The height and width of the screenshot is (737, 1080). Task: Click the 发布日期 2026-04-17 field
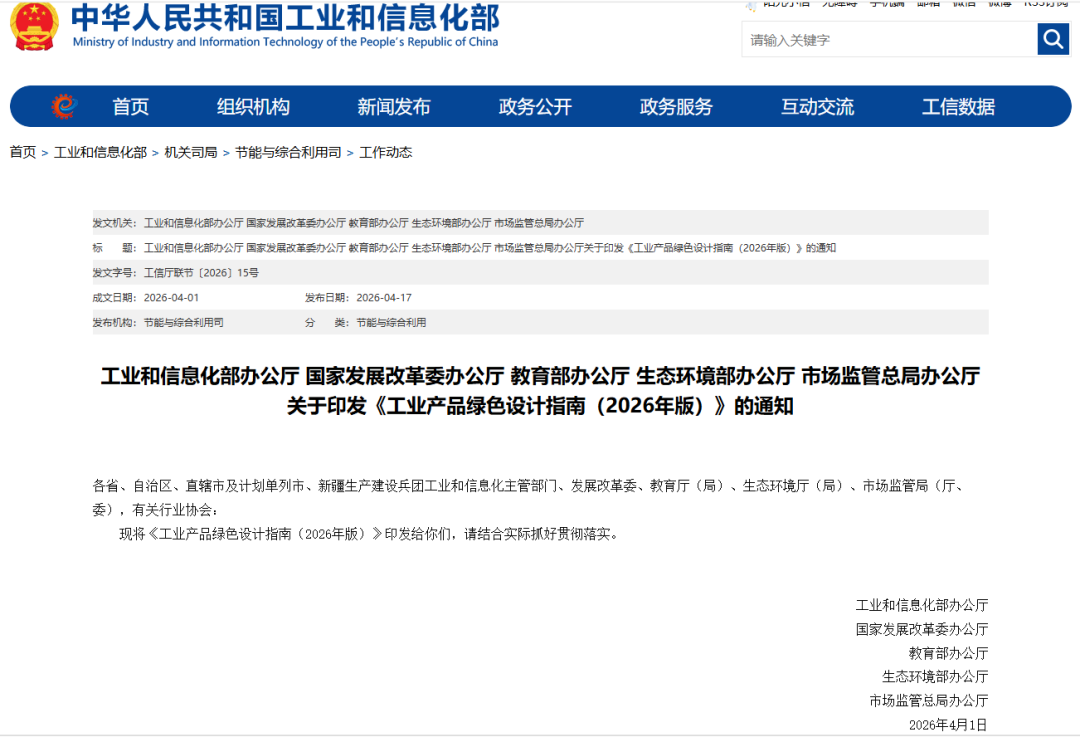point(358,298)
